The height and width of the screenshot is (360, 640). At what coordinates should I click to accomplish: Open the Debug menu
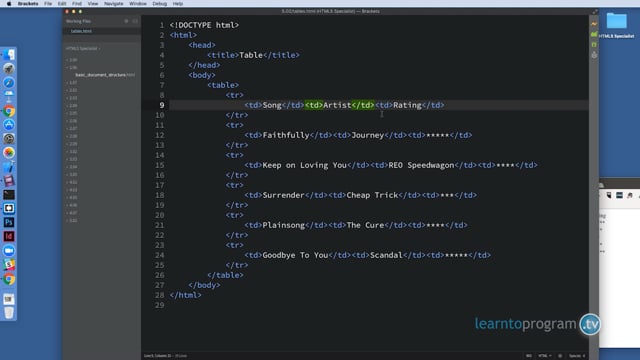point(159,4)
